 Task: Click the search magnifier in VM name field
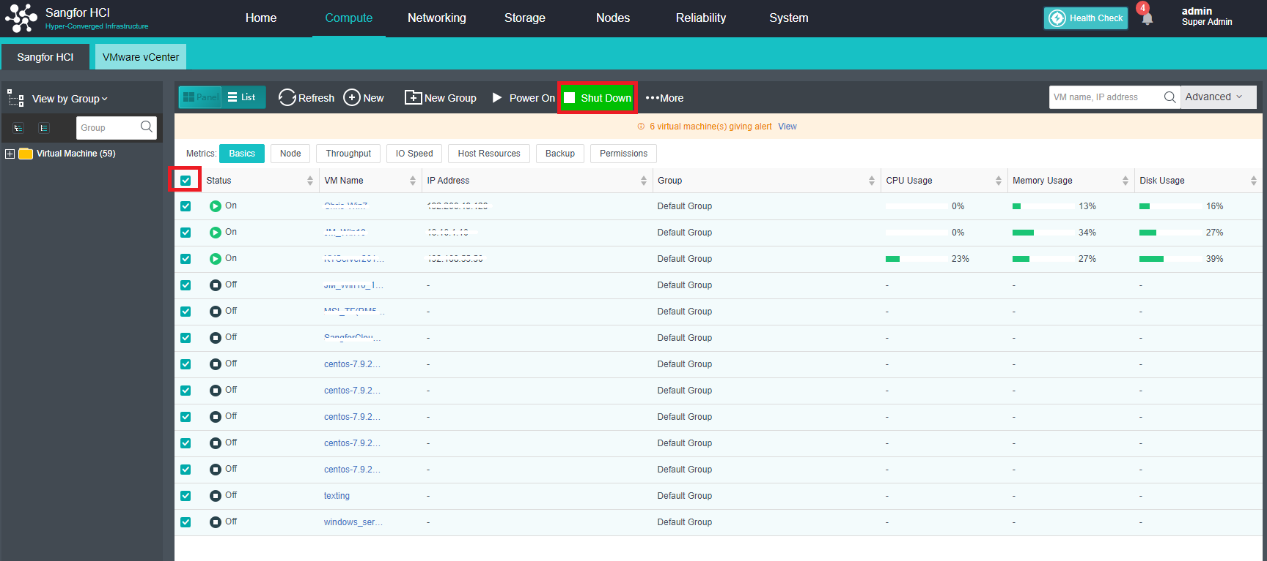tap(1169, 97)
